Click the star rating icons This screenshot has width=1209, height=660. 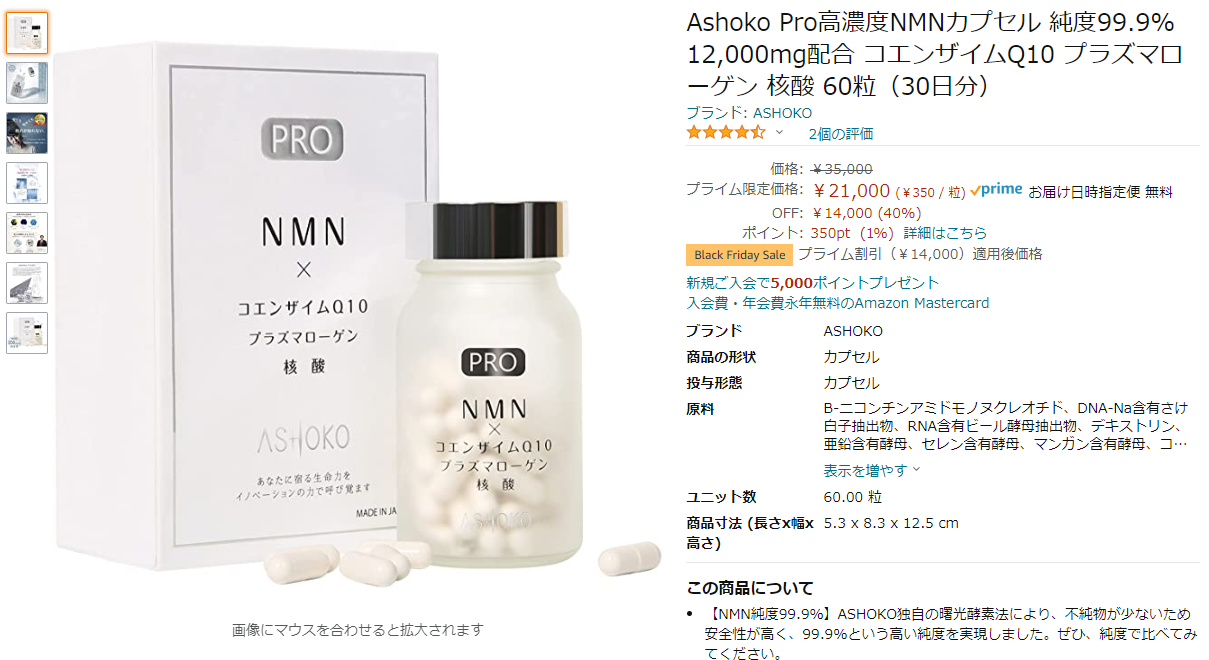(x=726, y=132)
